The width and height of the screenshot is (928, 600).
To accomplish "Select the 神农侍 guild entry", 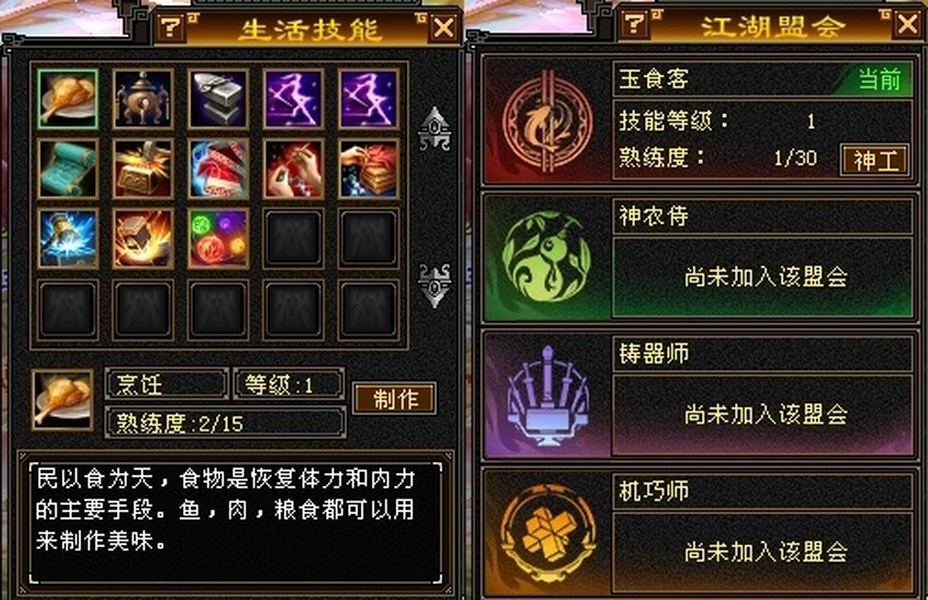I will pos(700,259).
